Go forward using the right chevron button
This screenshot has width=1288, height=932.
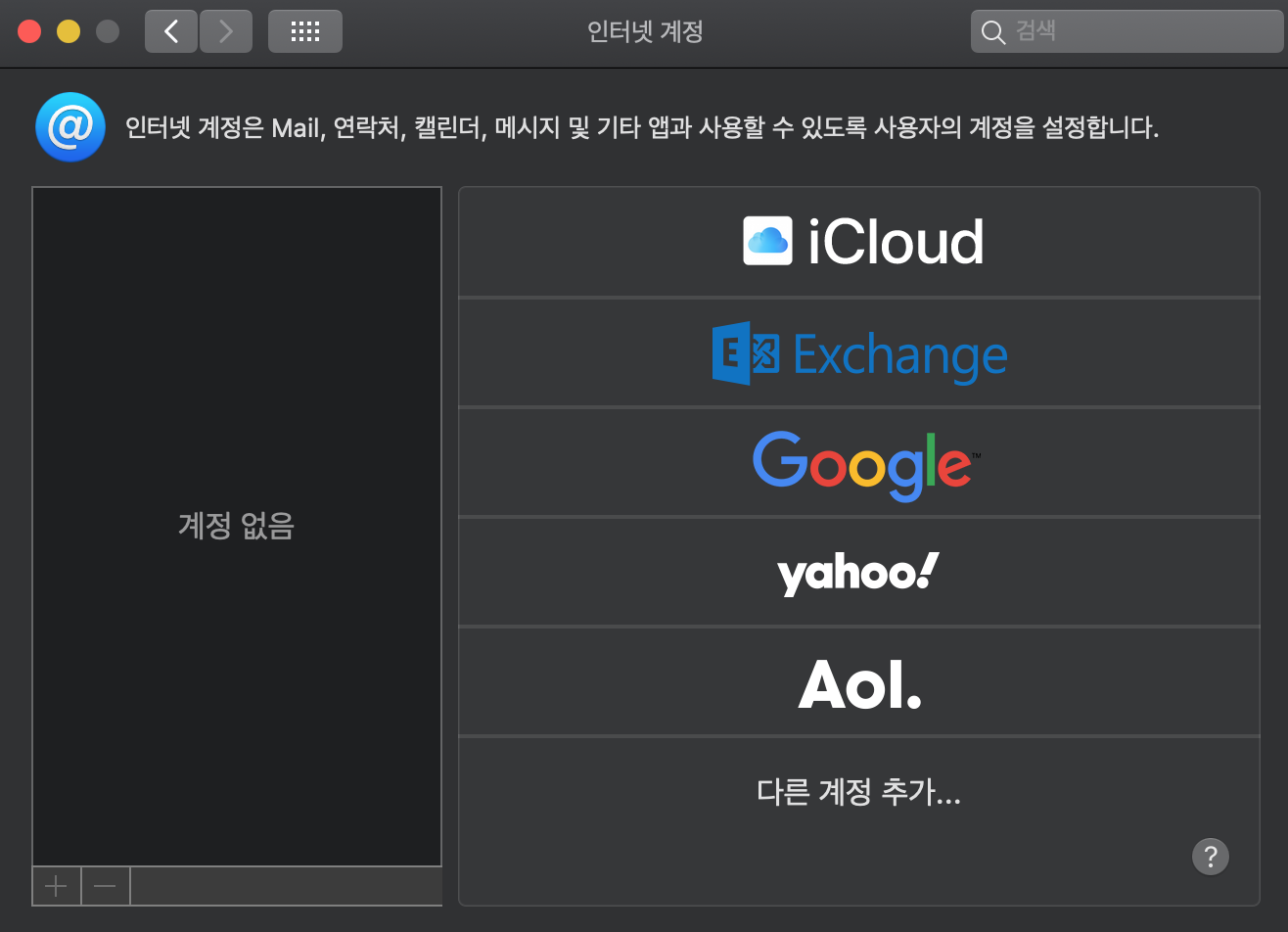pyautogui.click(x=226, y=31)
